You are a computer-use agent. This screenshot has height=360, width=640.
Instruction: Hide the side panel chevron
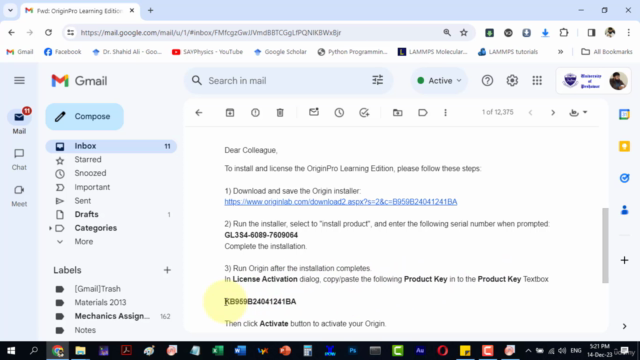624,326
